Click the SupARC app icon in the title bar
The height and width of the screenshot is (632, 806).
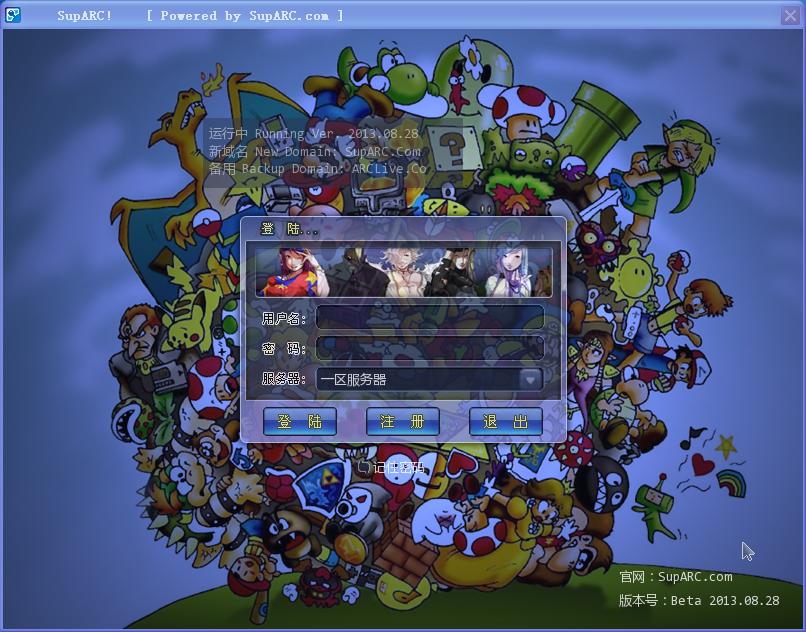(x=12, y=15)
